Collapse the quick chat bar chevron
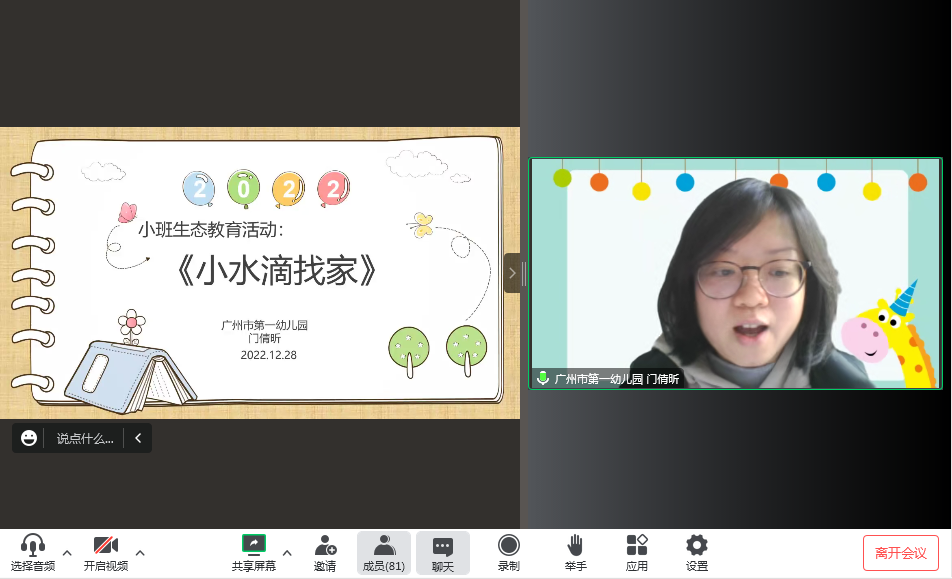This screenshot has height=579, width=952. point(138,438)
